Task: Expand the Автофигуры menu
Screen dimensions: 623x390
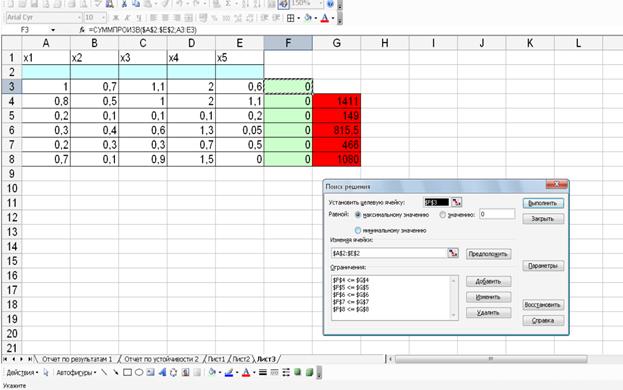Action: [76, 373]
